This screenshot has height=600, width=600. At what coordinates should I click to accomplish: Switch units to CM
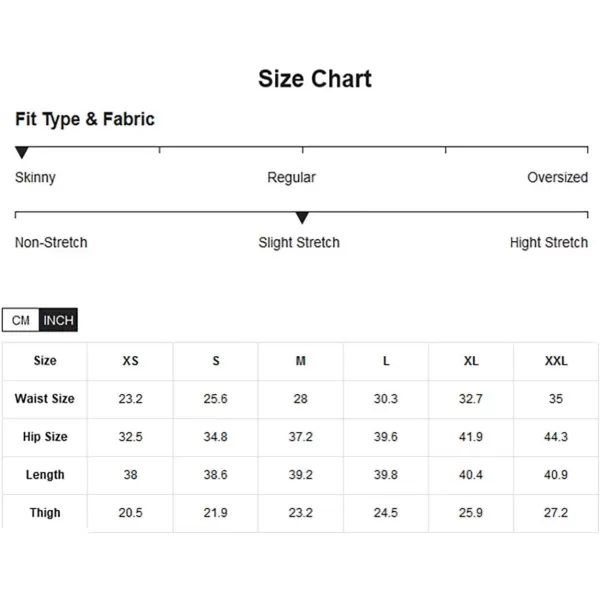pyautogui.click(x=20, y=320)
